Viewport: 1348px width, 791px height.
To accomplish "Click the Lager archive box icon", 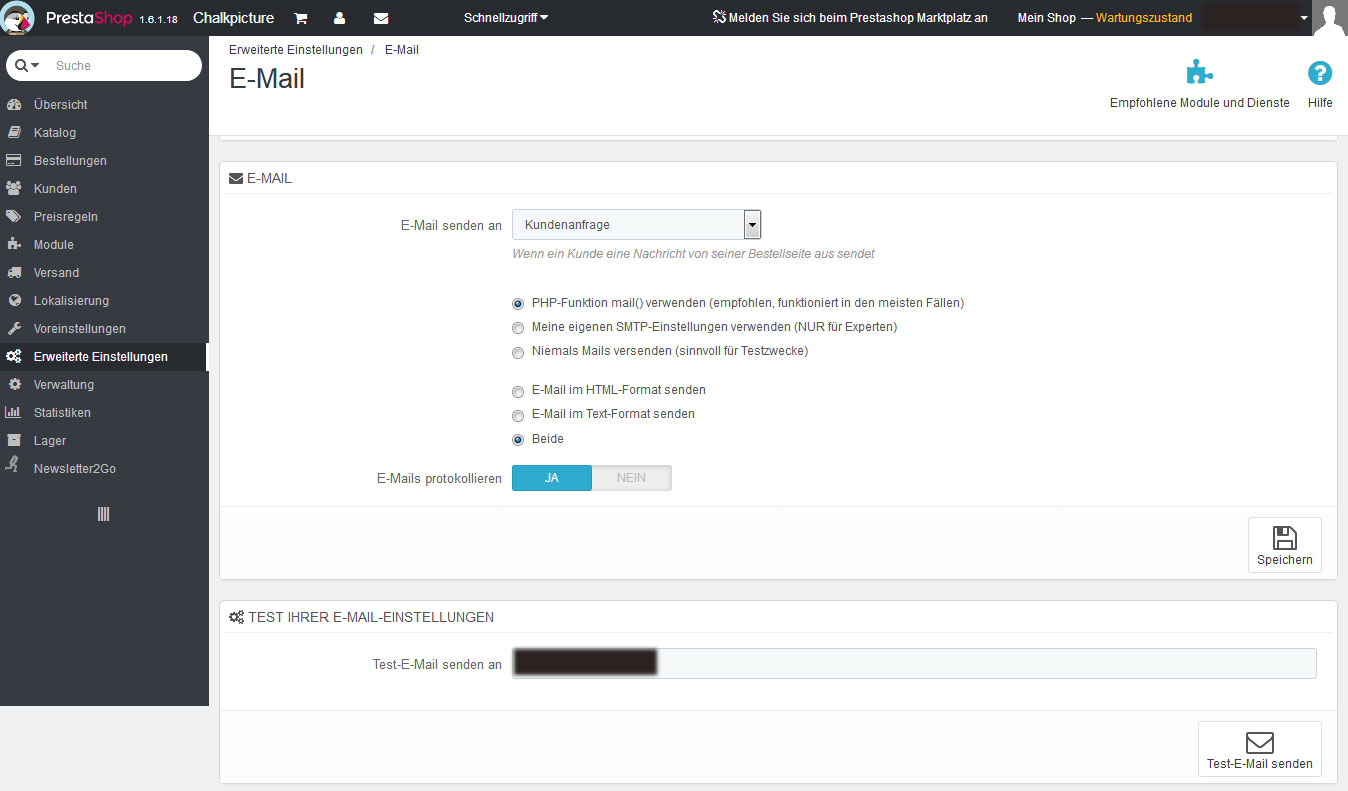I will point(14,440).
